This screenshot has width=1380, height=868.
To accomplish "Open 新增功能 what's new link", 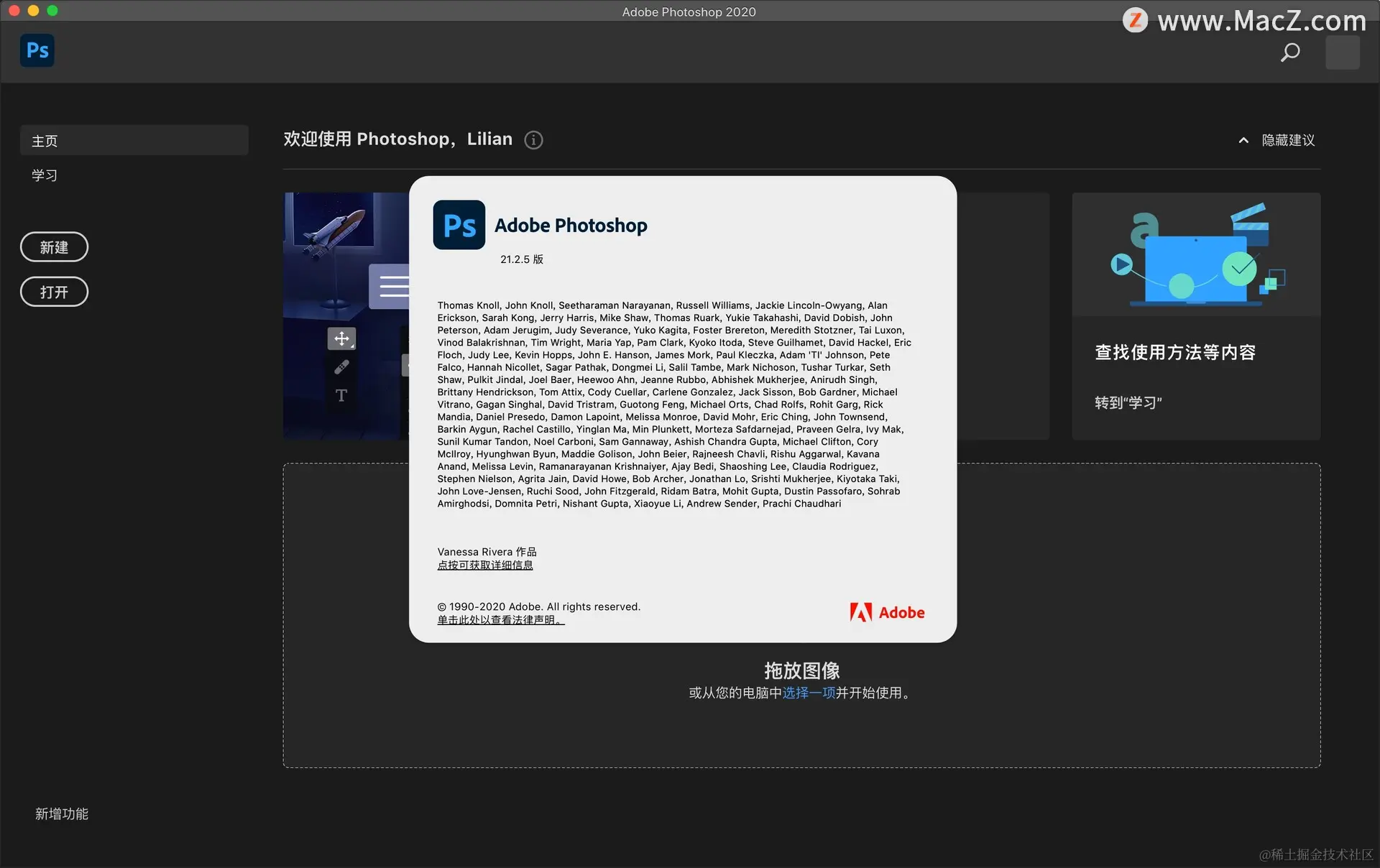I will 62,813.
